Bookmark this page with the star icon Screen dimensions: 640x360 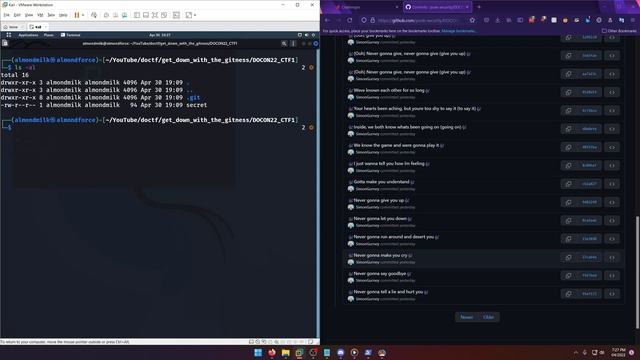point(472,20)
